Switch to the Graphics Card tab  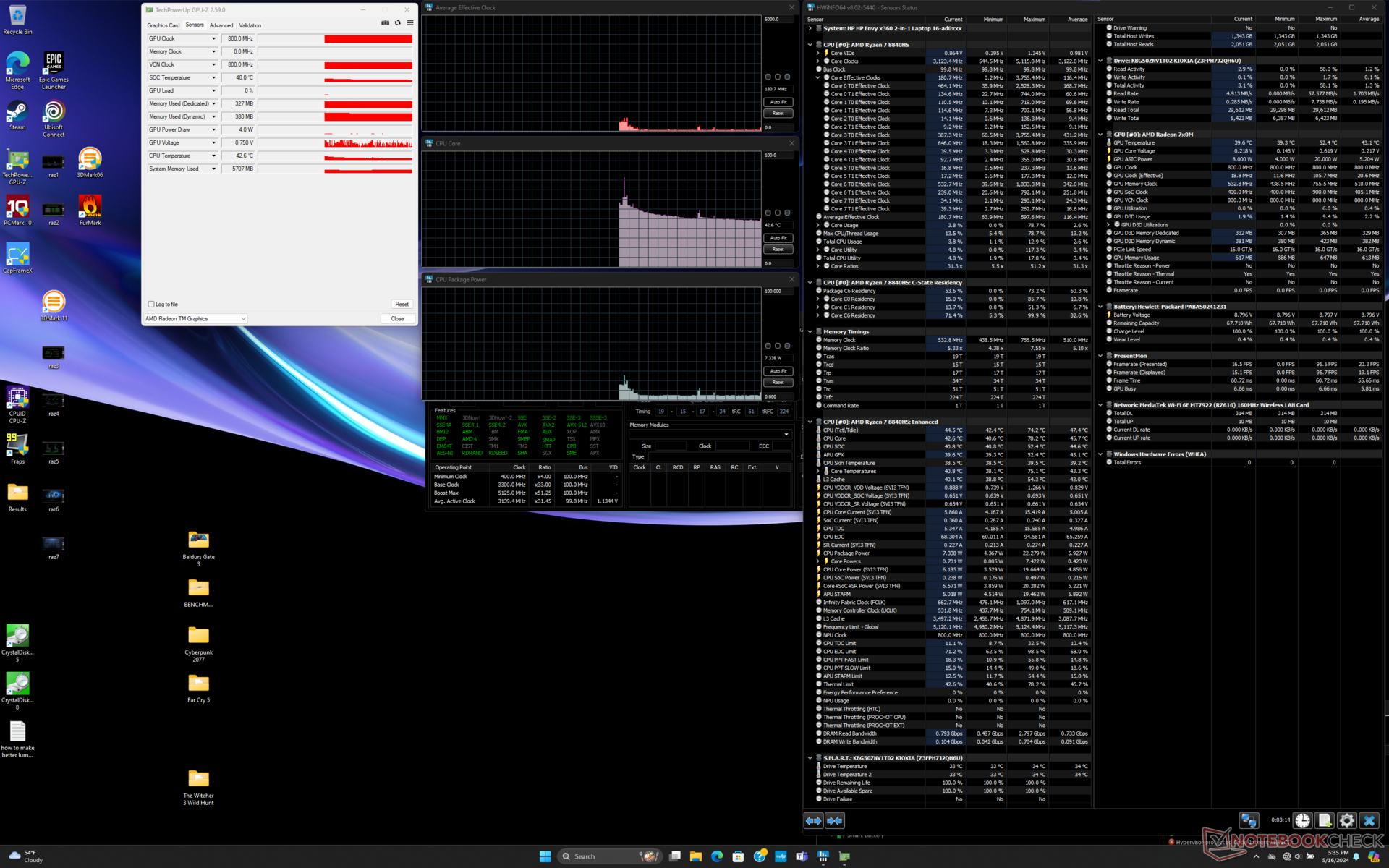pos(163,25)
